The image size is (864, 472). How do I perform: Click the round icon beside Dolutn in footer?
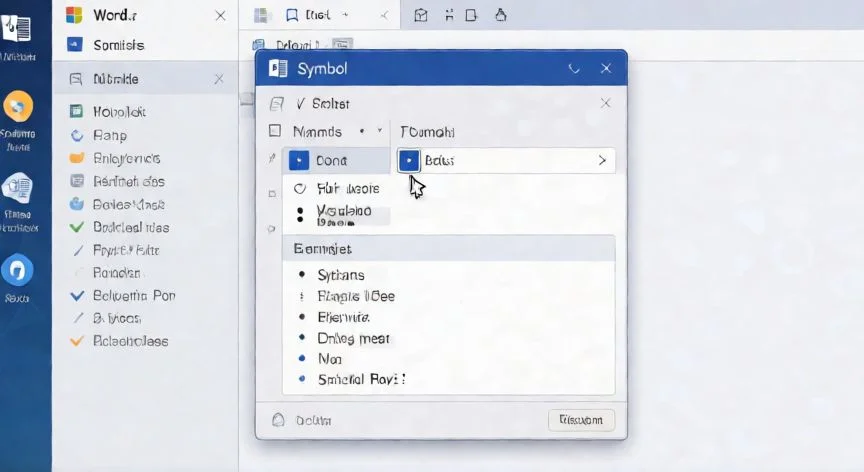pyautogui.click(x=278, y=420)
